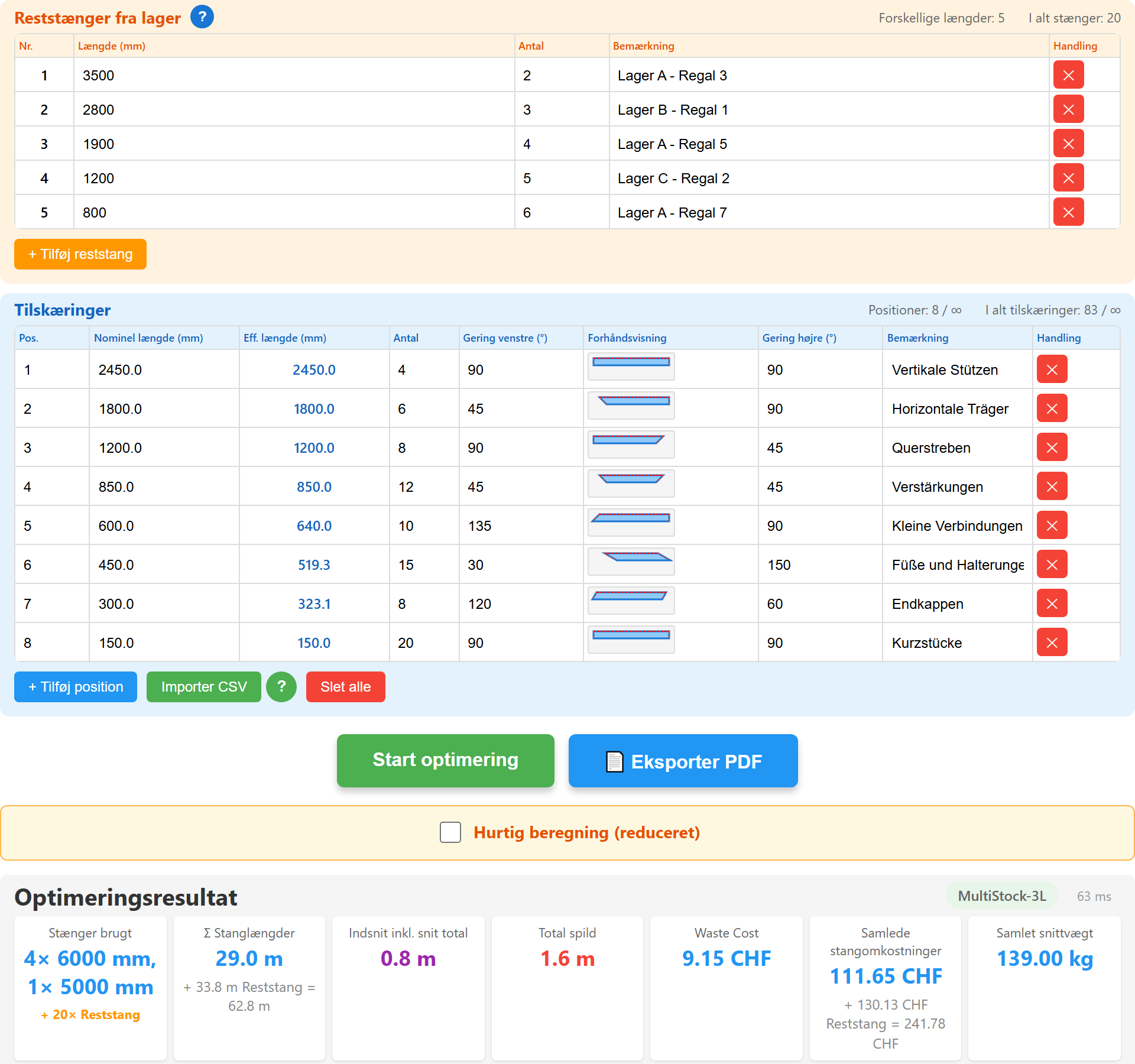The height and width of the screenshot is (1064, 1135).
Task: Edit right miter 60 for Endkappen
Action: [x=820, y=604]
